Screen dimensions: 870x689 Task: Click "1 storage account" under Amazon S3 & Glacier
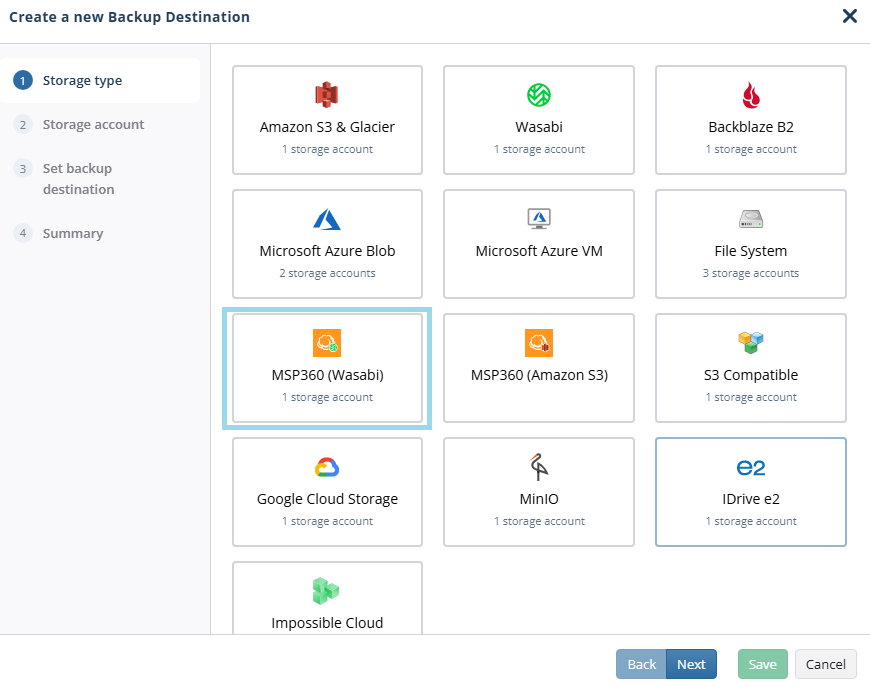pos(327,149)
